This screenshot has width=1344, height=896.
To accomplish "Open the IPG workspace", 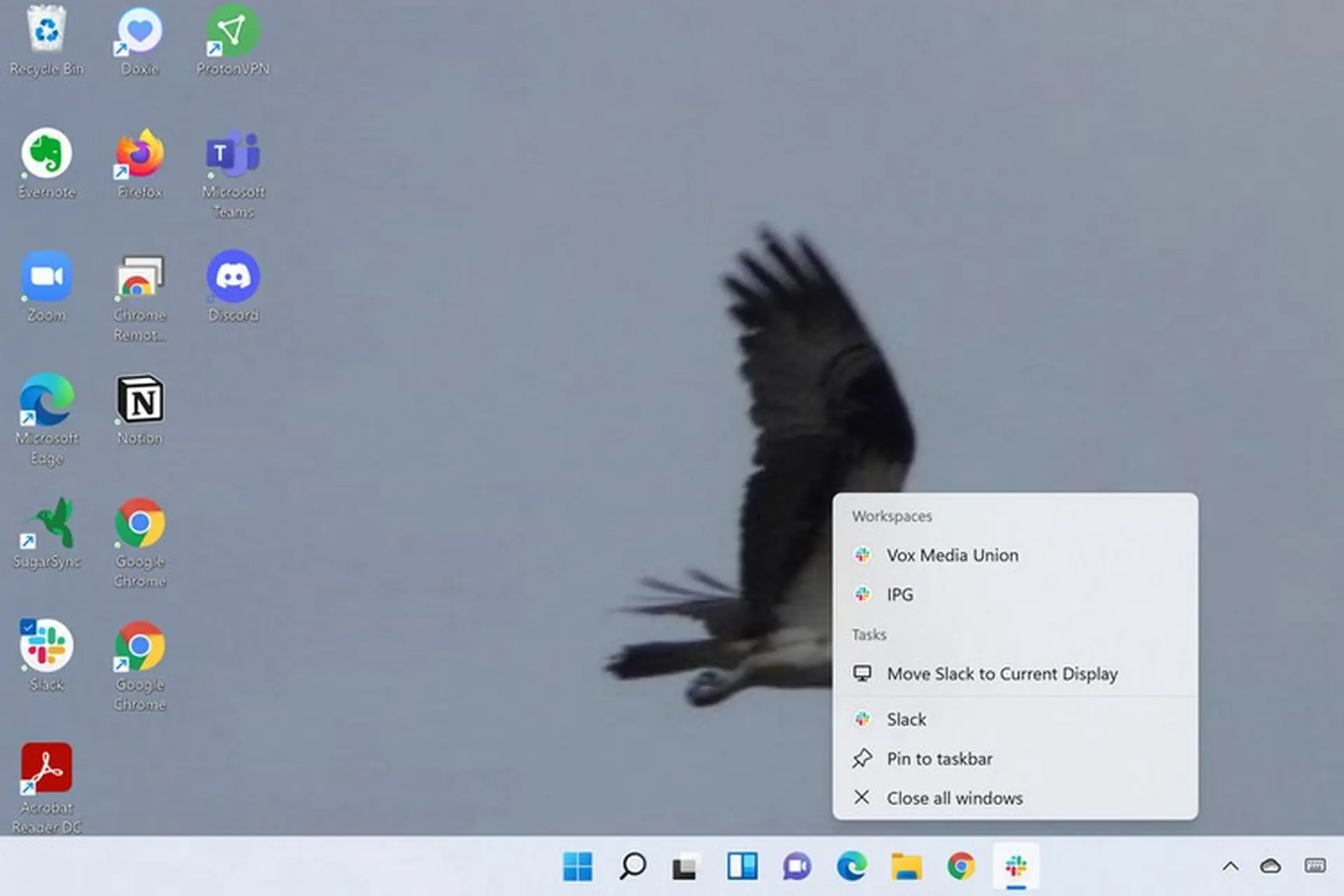I will 899,594.
